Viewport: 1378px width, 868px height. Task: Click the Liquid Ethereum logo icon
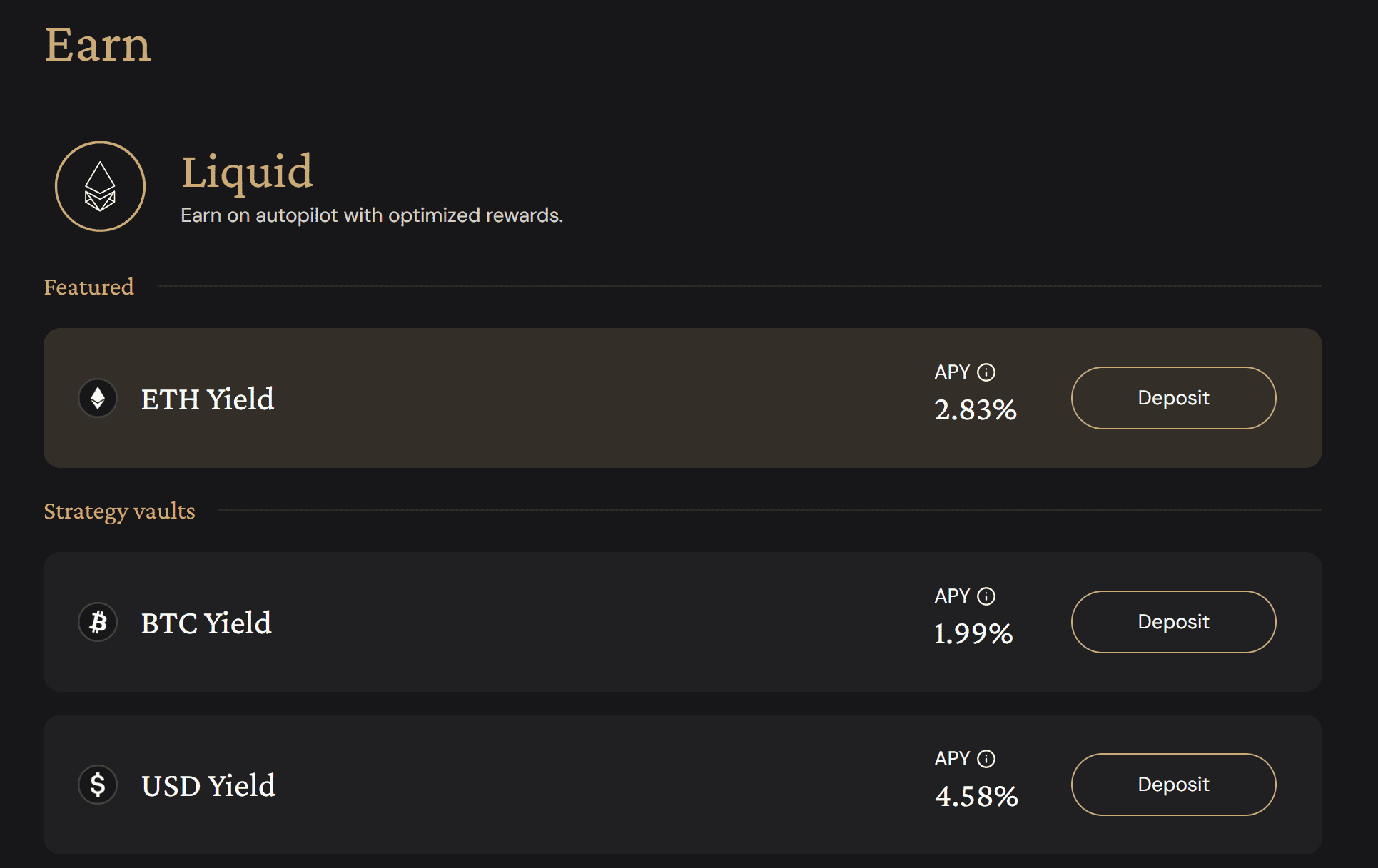(101, 186)
